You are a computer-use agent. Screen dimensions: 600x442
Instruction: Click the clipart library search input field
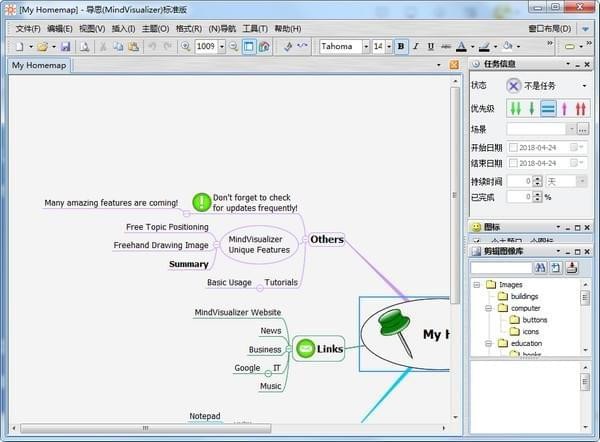500,268
